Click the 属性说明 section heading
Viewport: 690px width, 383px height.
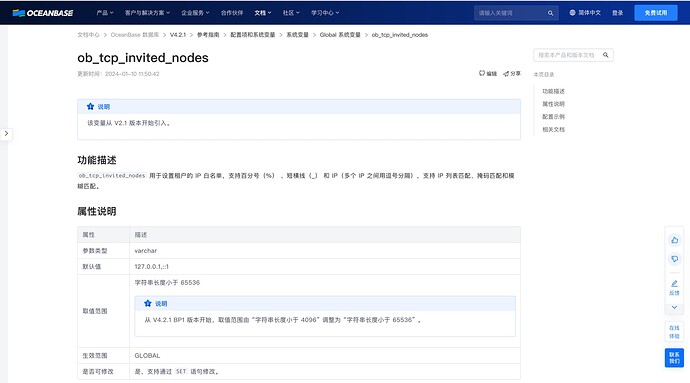(97, 211)
